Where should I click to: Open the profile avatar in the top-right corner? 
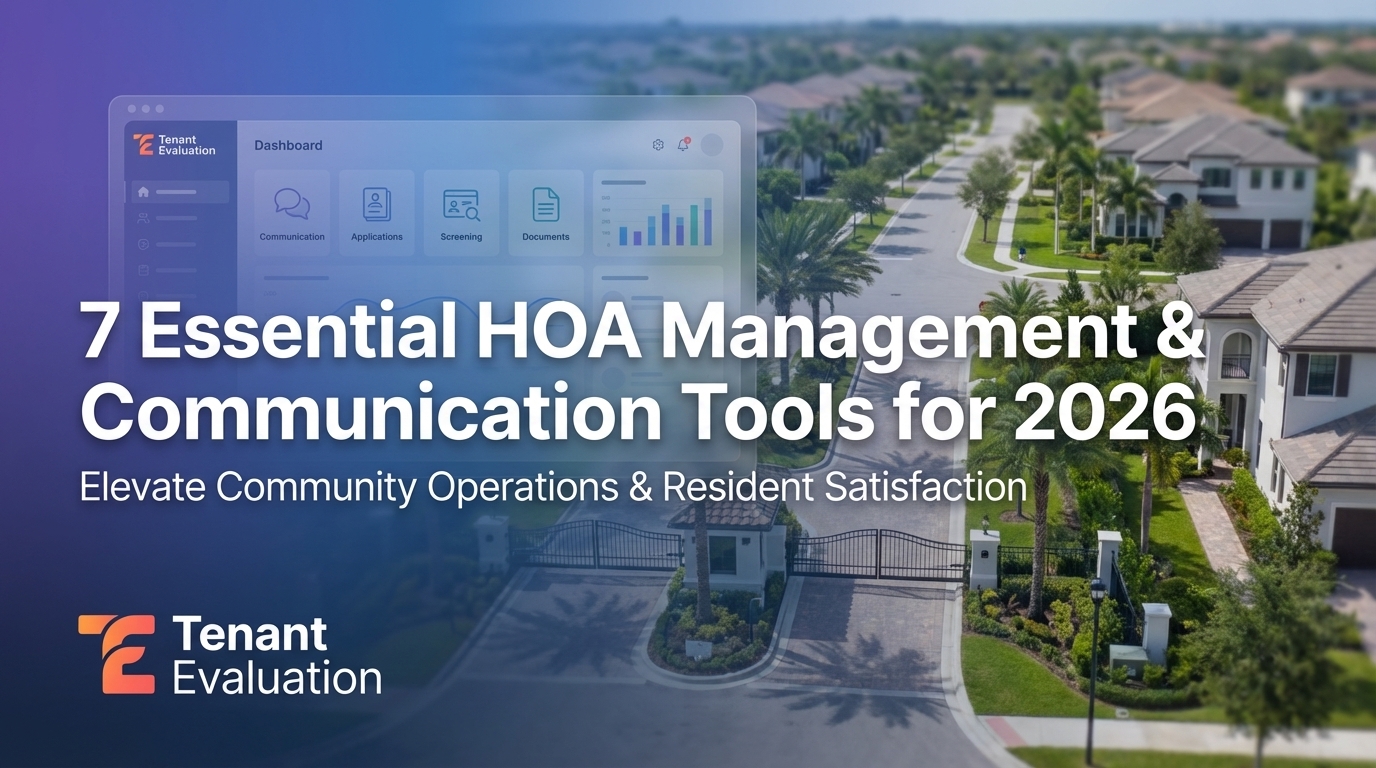712,144
